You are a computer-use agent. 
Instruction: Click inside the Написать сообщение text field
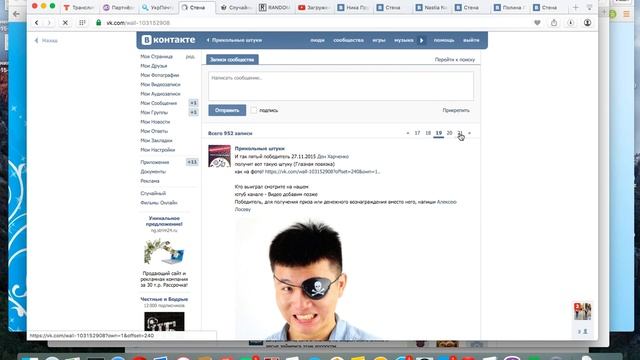click(x=341, y=86)
